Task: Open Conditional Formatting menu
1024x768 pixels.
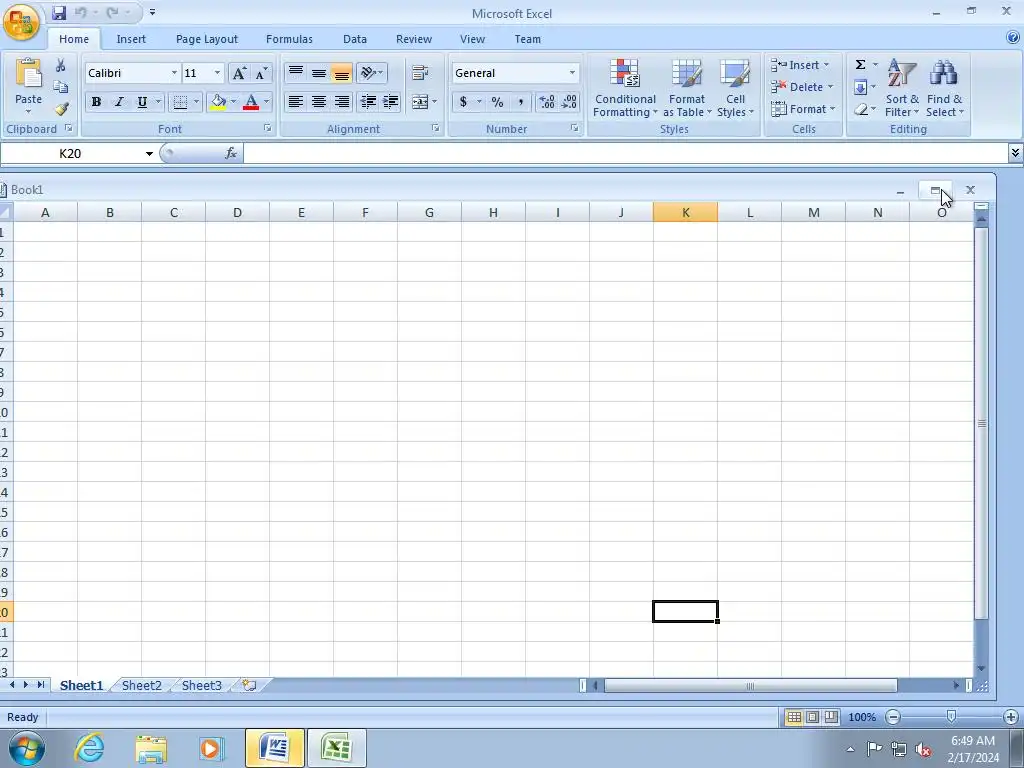Action: [x=625, y=89]
